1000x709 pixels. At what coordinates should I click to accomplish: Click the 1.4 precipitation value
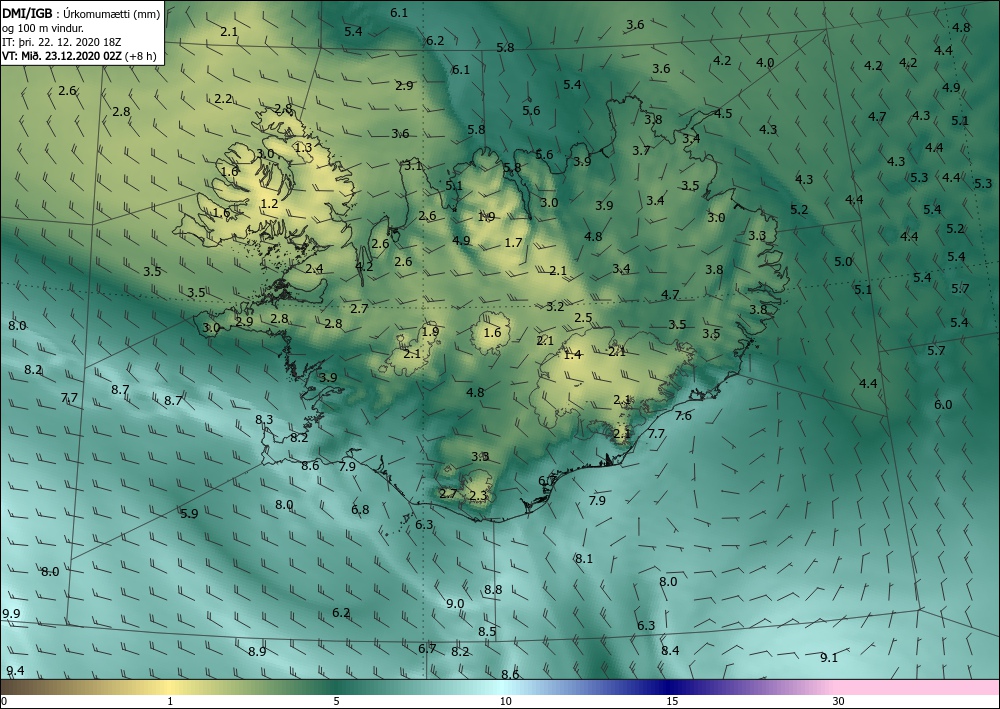pos(573,355)
